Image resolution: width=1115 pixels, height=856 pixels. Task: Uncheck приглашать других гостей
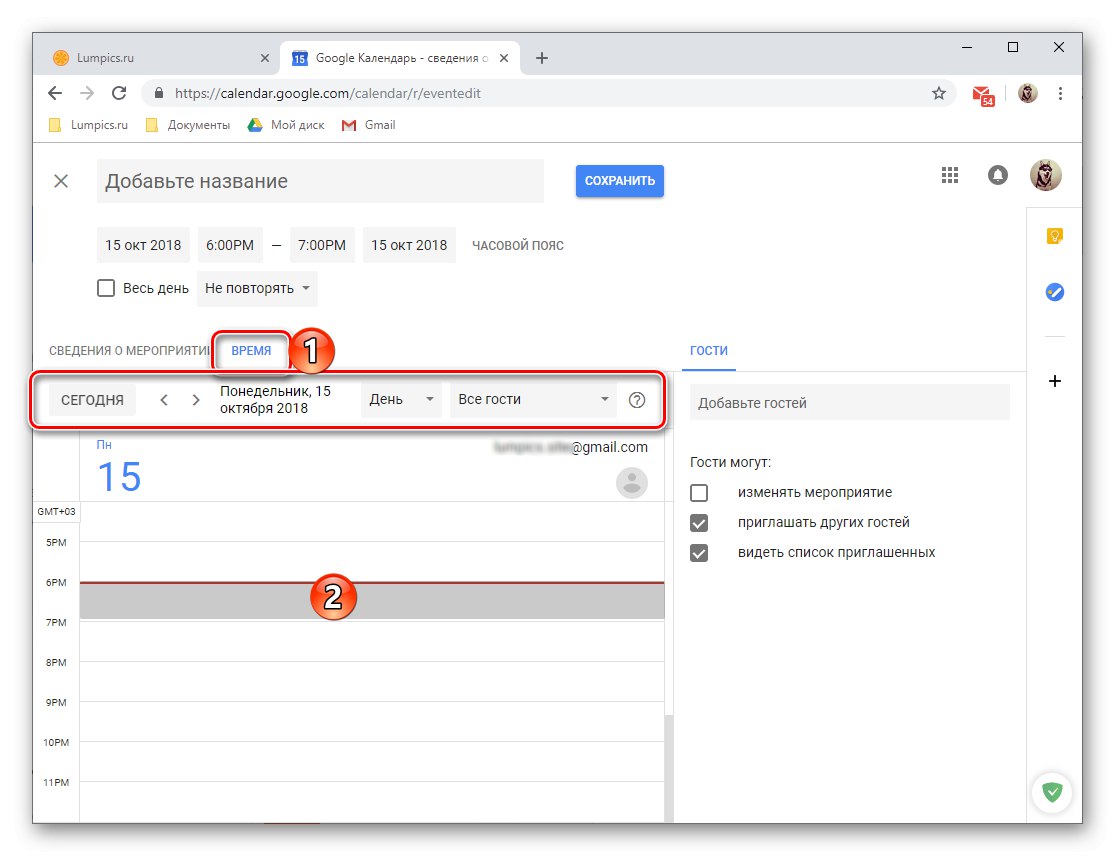(698, 522)
